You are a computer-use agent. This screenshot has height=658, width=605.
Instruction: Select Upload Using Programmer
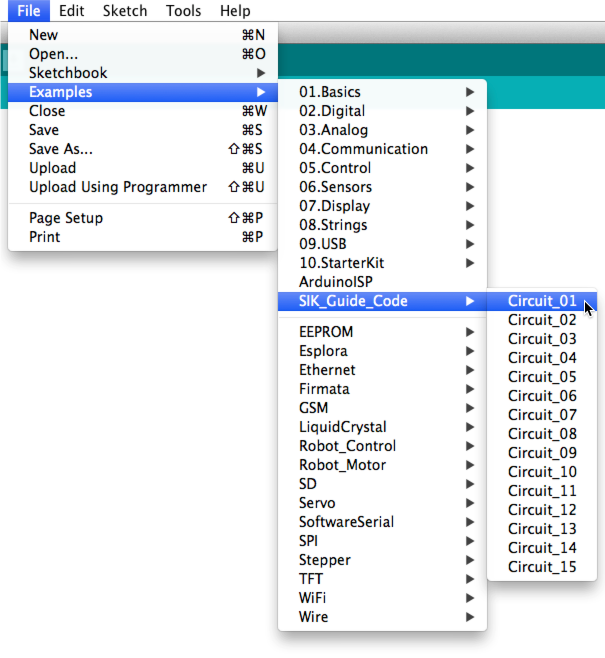[143, 187]
